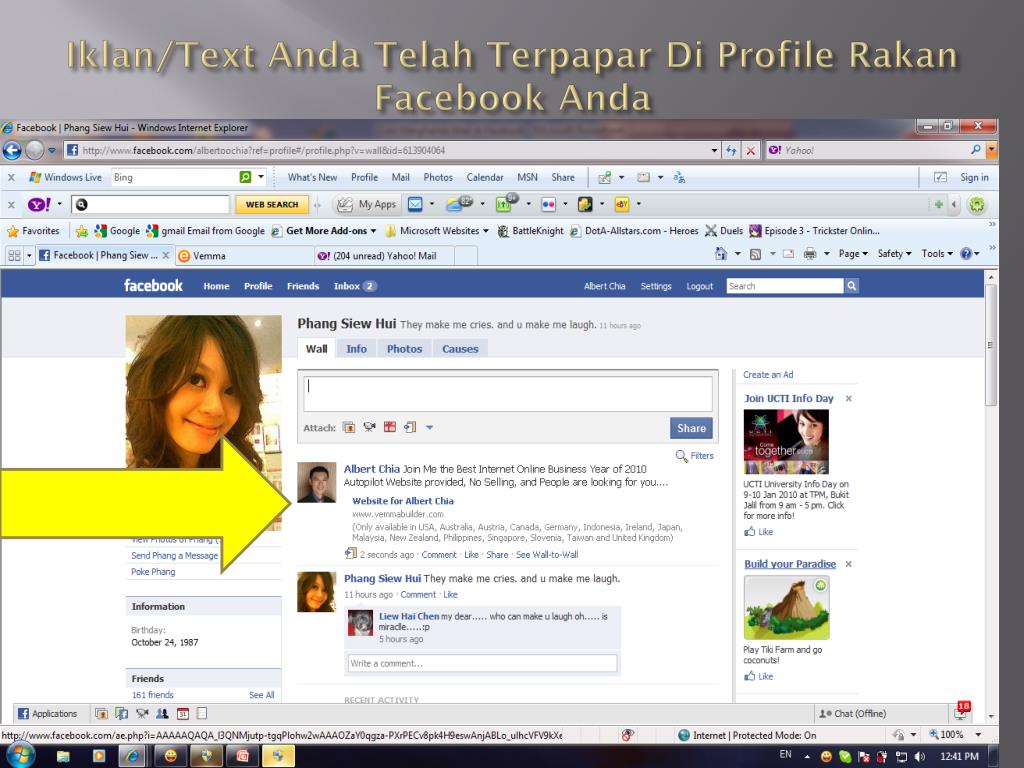
Task: Switch to the Photos profile tab
Action: point(404,349)
